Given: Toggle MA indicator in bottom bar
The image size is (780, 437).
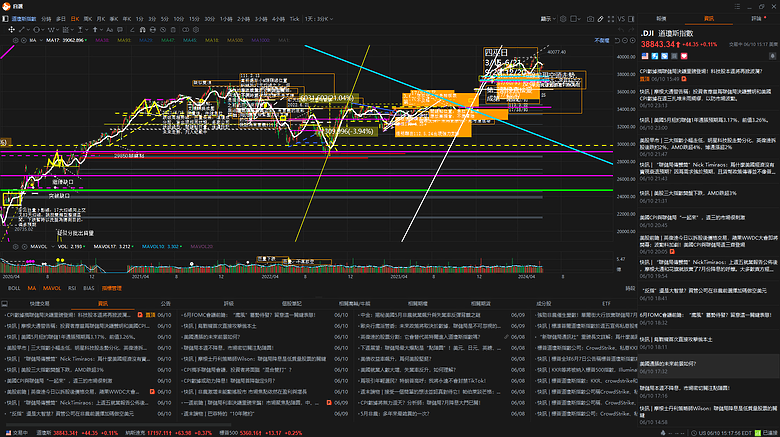Looking at the screenshot, I should click(x=32, y=288).
